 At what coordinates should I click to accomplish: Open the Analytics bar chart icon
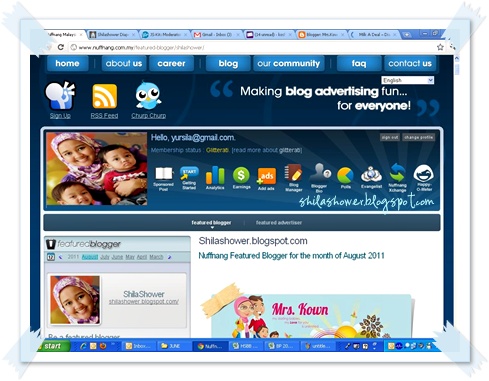215,175
